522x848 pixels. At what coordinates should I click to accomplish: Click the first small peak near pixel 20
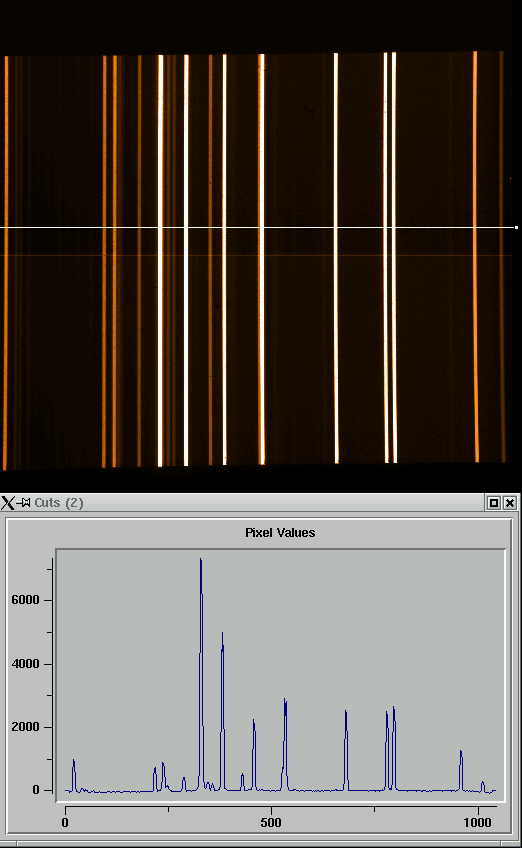[x=74, y=761]
